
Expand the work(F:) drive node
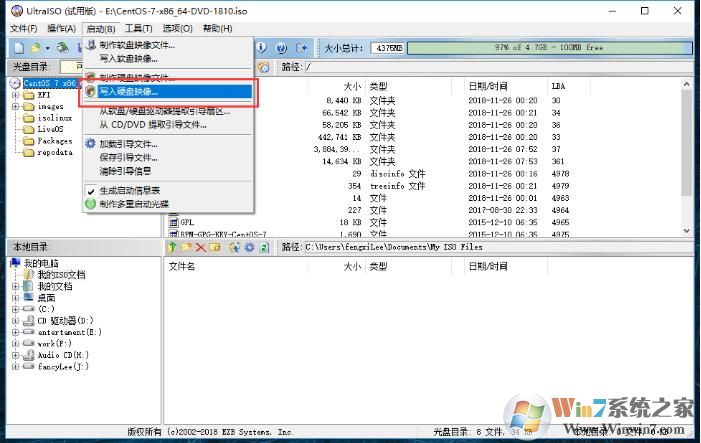pos(15,342)
